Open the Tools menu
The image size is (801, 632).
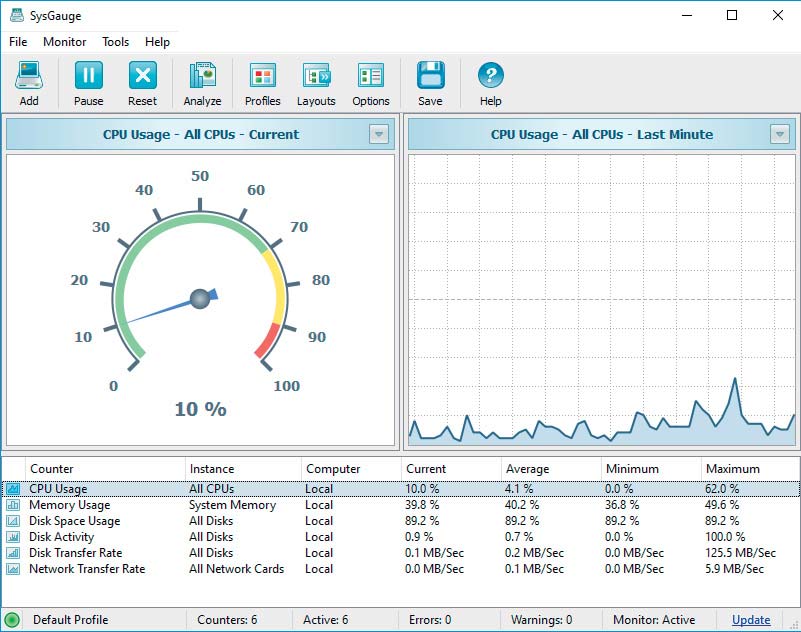click(x=115, y=42)
